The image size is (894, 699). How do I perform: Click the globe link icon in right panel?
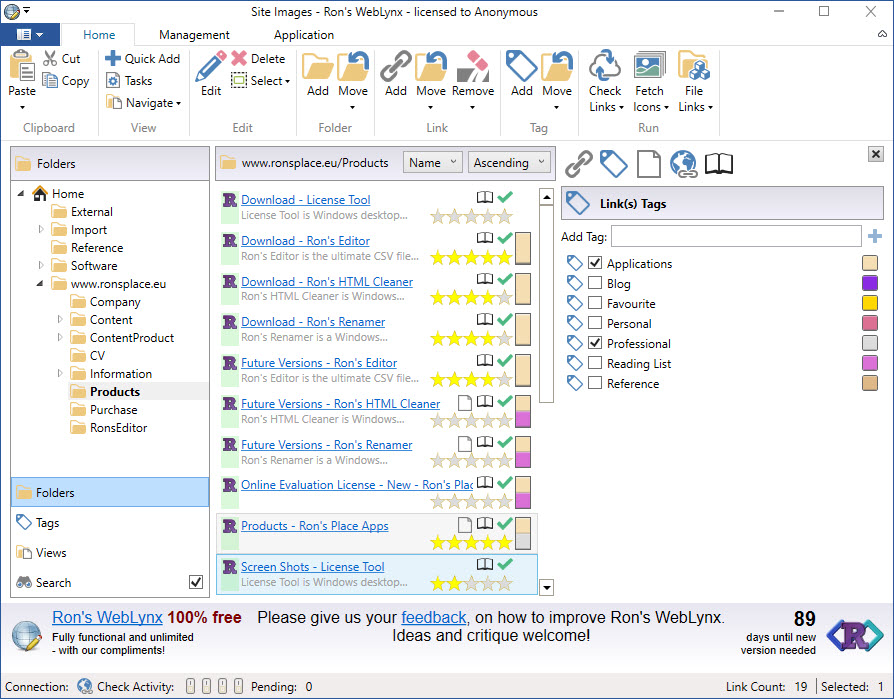683,163
